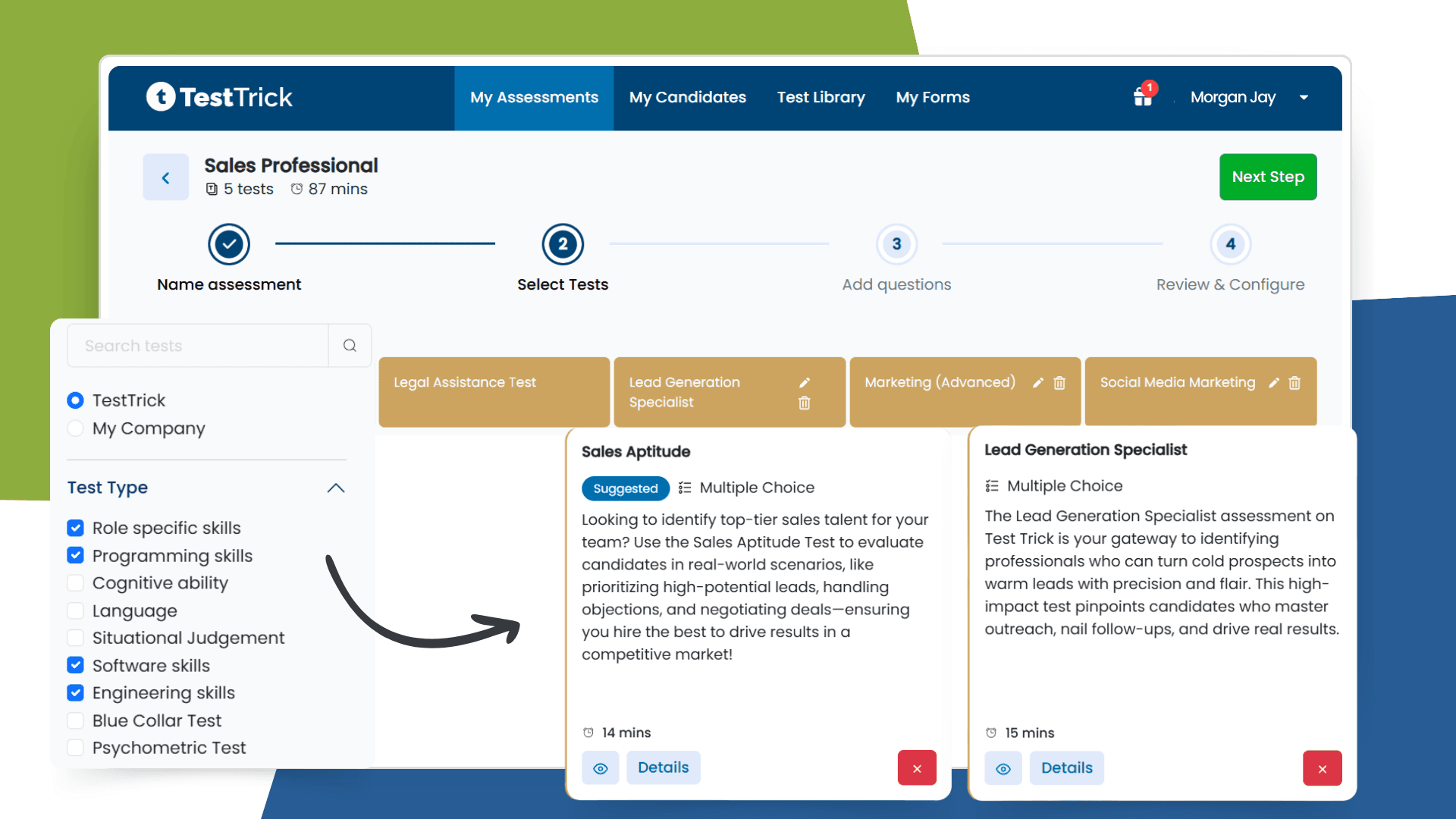Image resolution: width=1456 pixels, height=819 pixels.
Task: Click the green Next Step button
Action: coord(1267,177)
